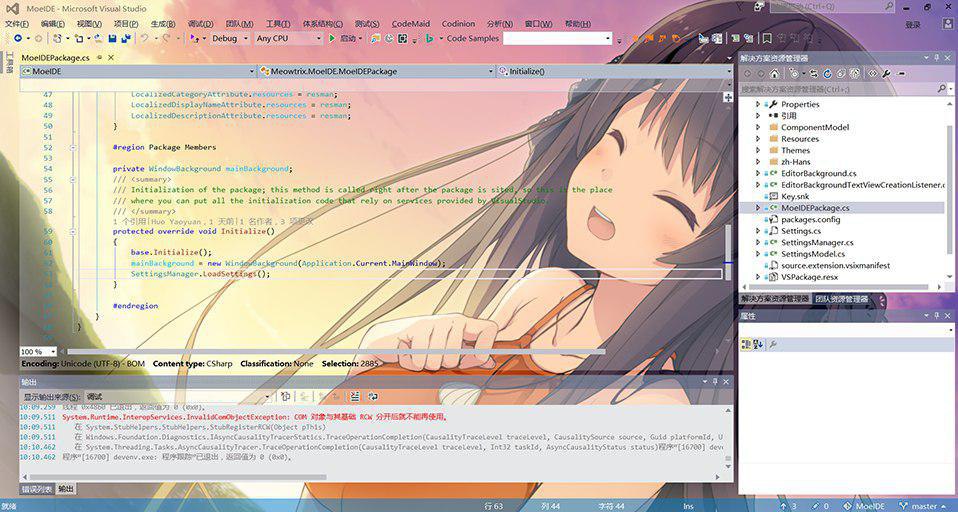Viewport: 958px width, 512px height.
Task: Click the Save All icon in toolbar
Action: [x=126, y=38]
